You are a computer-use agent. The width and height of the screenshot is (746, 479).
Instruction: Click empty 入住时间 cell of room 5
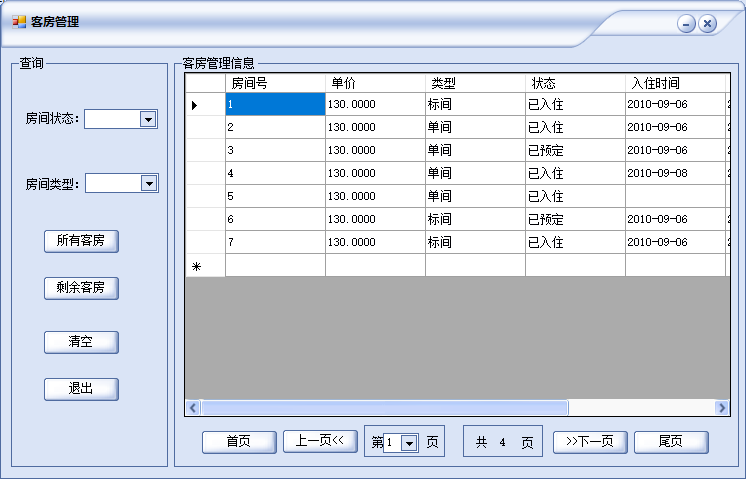(675, 196)
